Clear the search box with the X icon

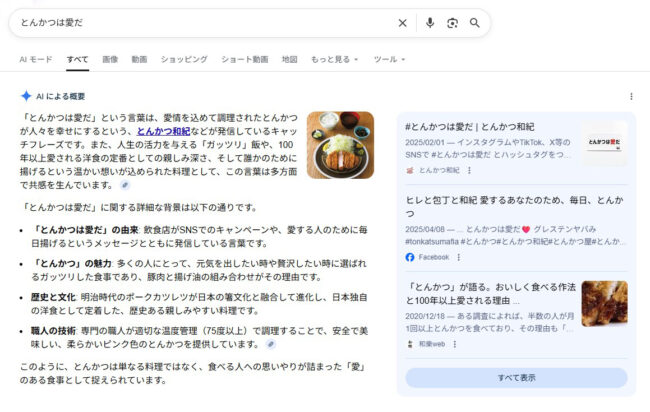402,23
